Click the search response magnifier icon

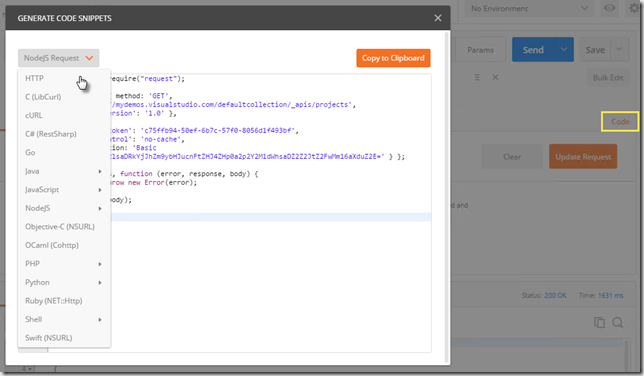tap(618, 323)
